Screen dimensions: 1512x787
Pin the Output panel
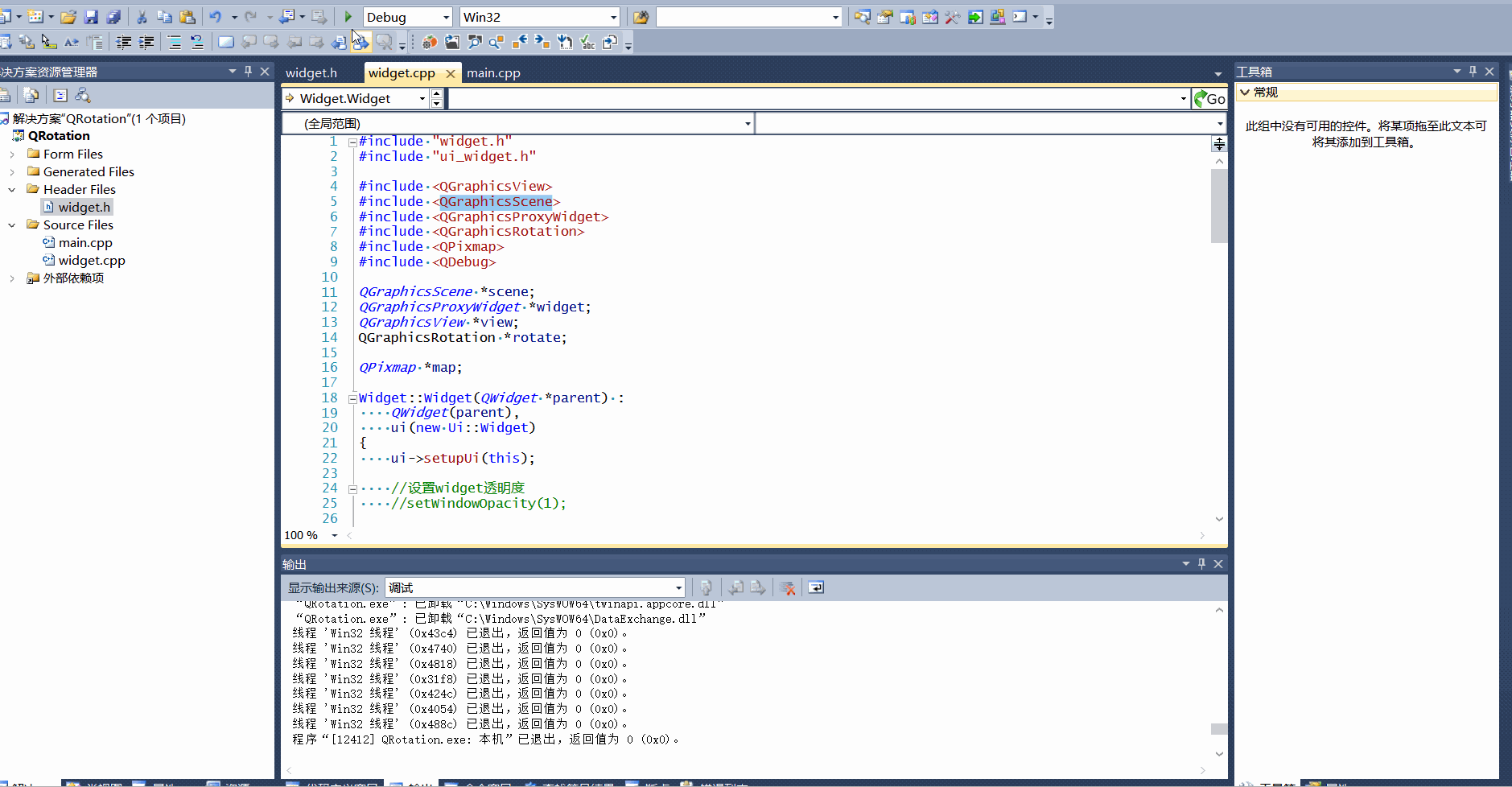(x=1202, y=563)
